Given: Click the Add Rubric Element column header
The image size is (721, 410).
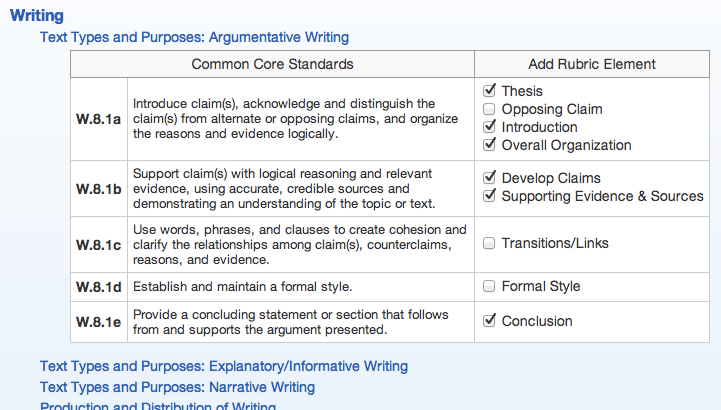Looking at the screenshot, I should pyautogui.click(x=592, y=64).
